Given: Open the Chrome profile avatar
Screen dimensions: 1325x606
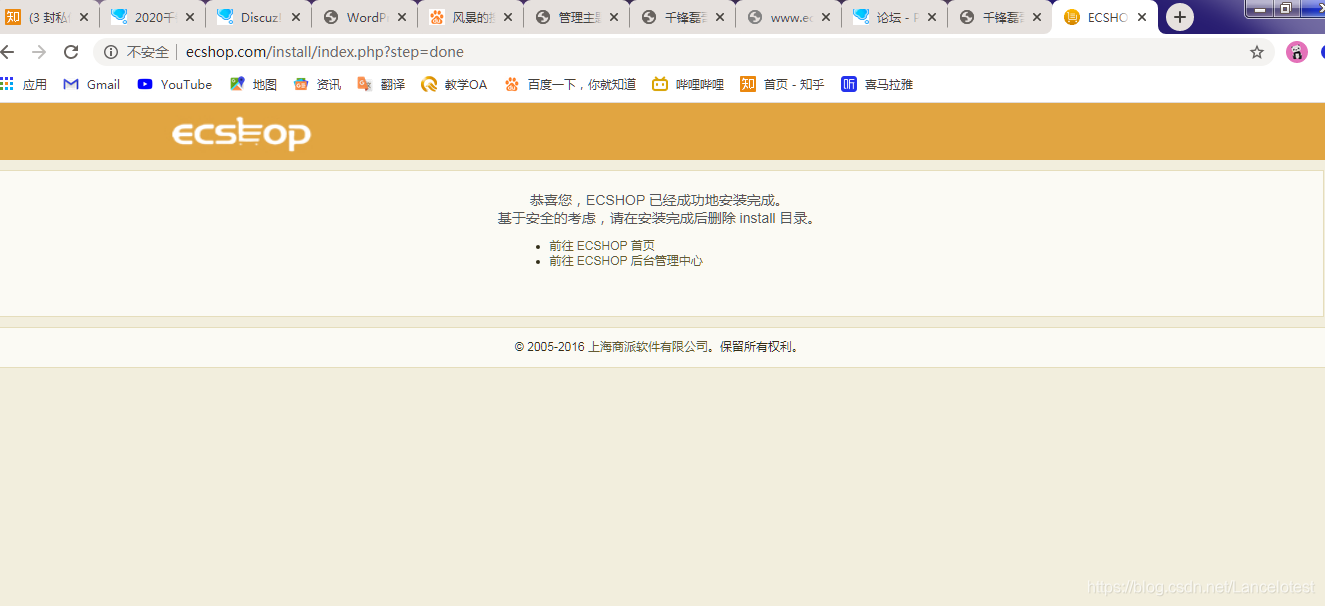Looking at the screenshot, I should 1297,52.
